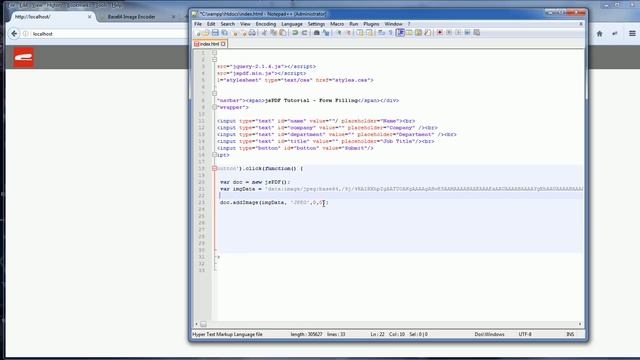
Task: Click the Zoom In toolbar icon
Action: pos(338,33)
